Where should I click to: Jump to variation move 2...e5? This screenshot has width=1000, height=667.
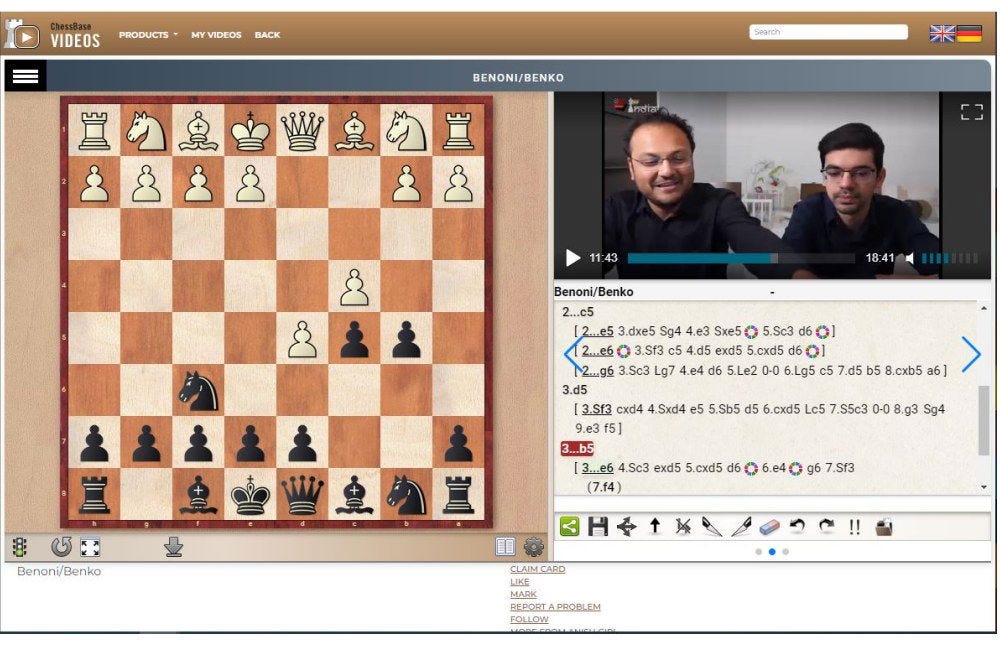click(598, 331)
